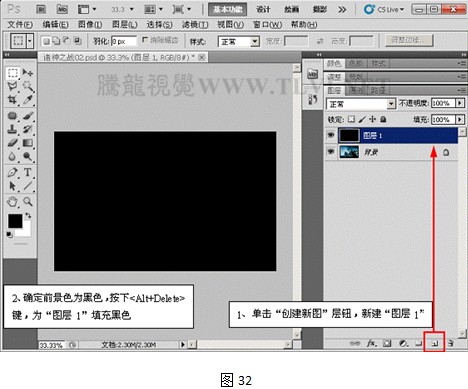Launch Bridge from top bar

(41, 9)
